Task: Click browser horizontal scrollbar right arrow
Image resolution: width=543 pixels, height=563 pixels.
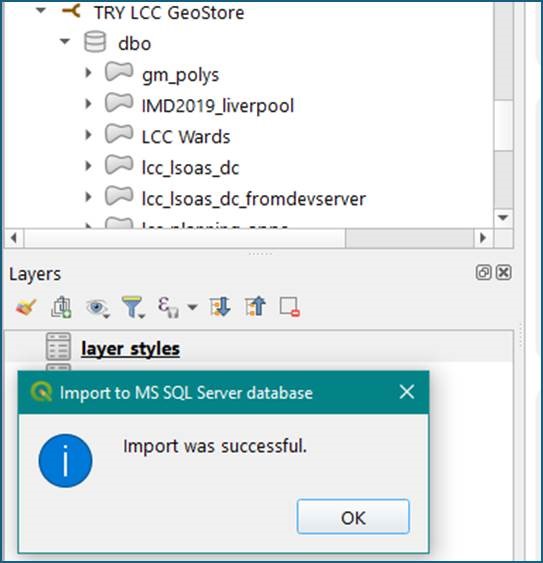Action: (483, 238)
